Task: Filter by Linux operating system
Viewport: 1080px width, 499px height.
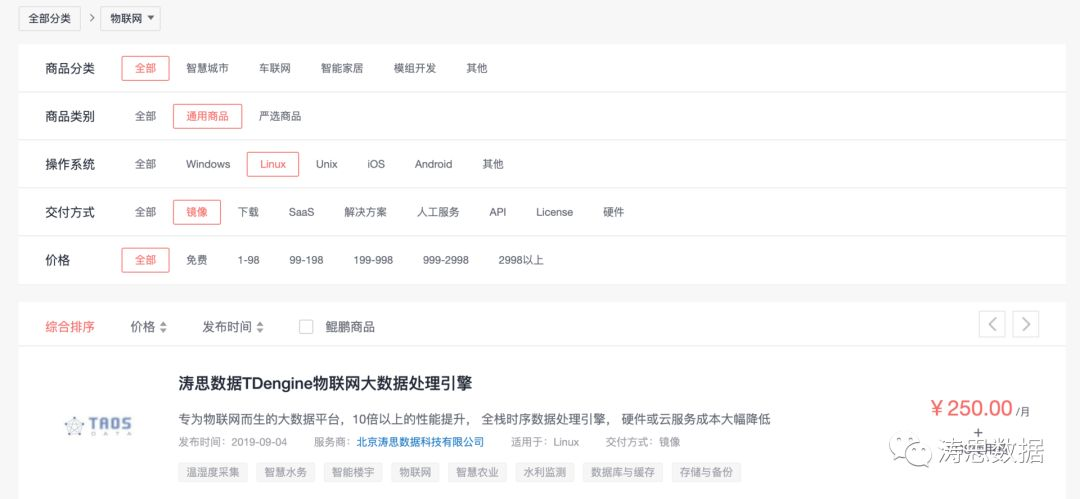Action: [x=273, y=164]
